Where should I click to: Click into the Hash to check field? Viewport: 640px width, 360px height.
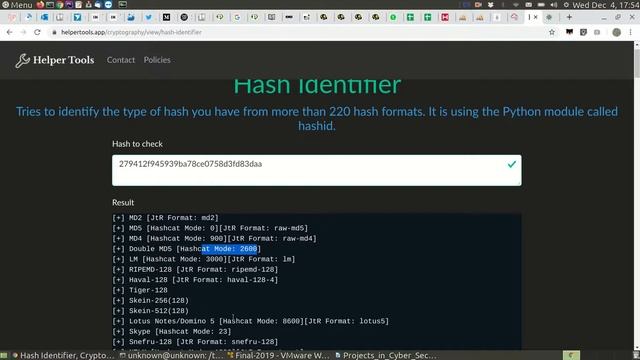317,170
